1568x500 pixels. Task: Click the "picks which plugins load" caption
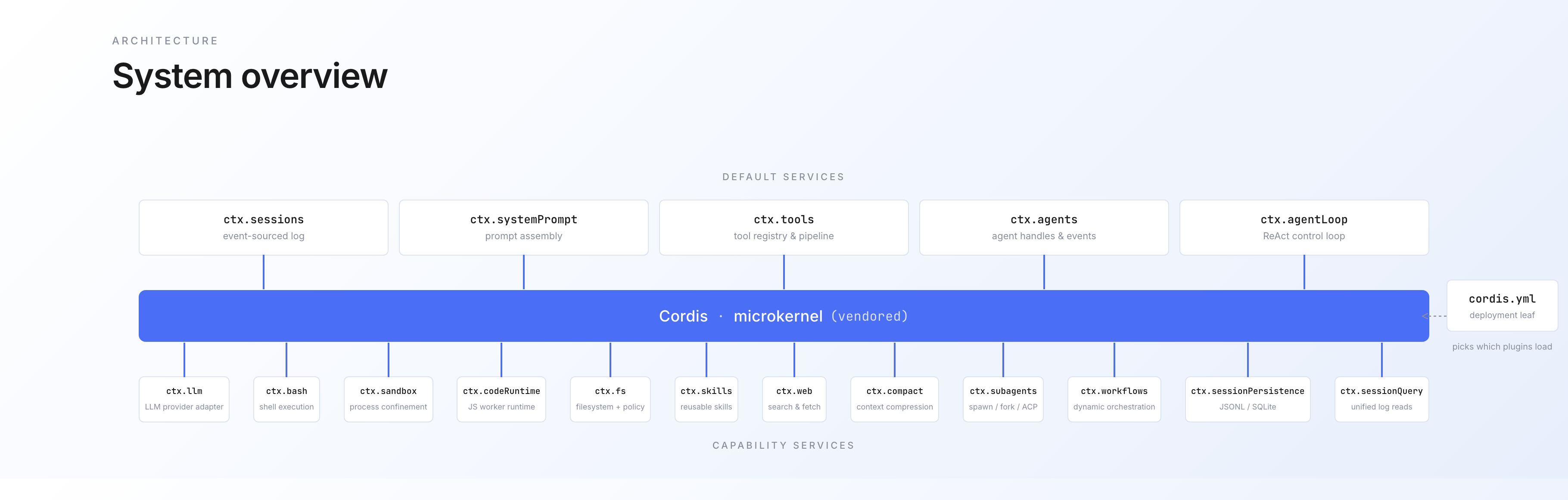coord(1502,347)
